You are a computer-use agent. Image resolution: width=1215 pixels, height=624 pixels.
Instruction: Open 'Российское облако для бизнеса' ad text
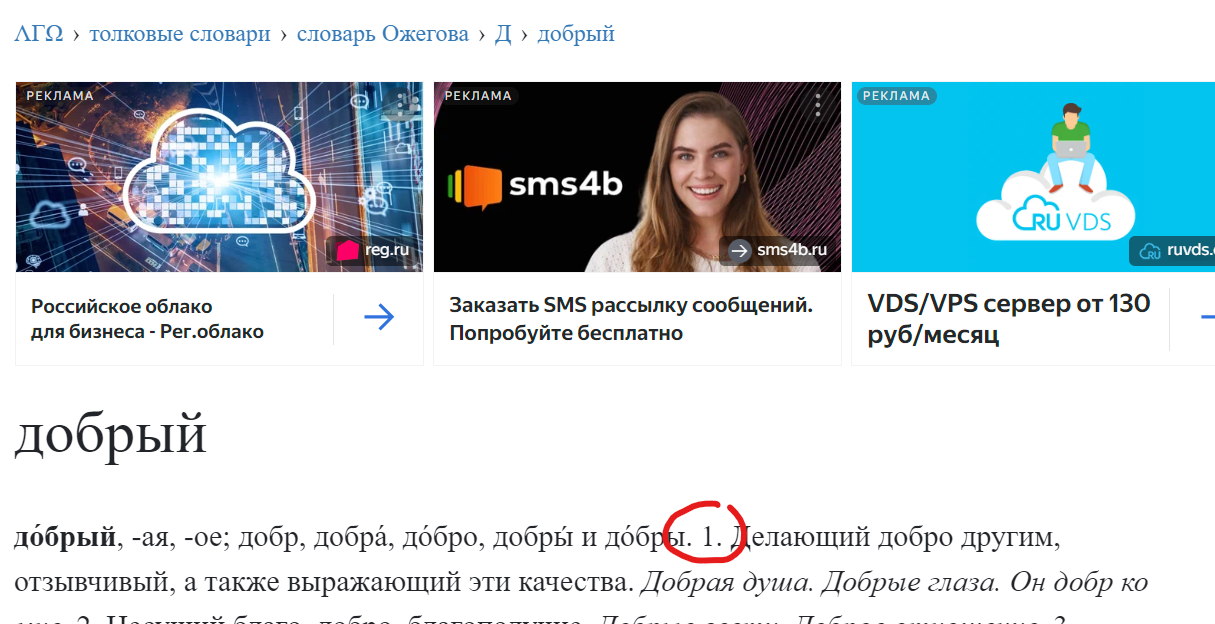pos(147,319)
